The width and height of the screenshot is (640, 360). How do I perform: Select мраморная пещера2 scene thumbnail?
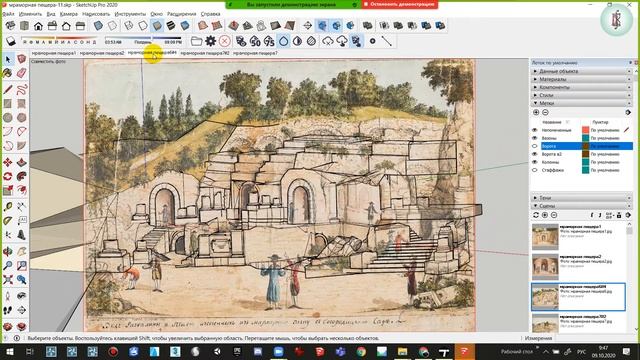coord(545,267)
